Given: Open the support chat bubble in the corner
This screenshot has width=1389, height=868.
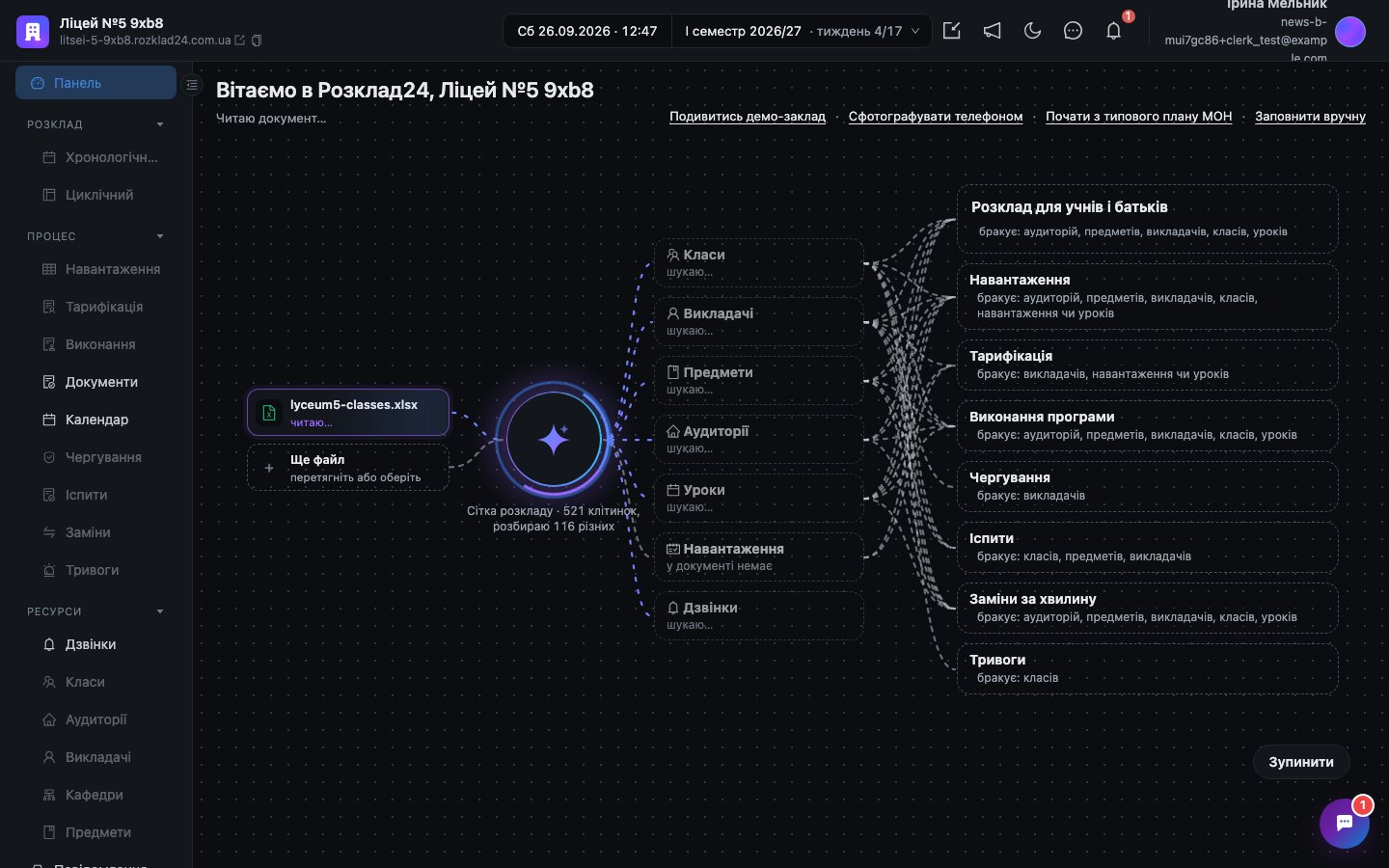Looking at the screenshot, I should [x=1345, y=823].
